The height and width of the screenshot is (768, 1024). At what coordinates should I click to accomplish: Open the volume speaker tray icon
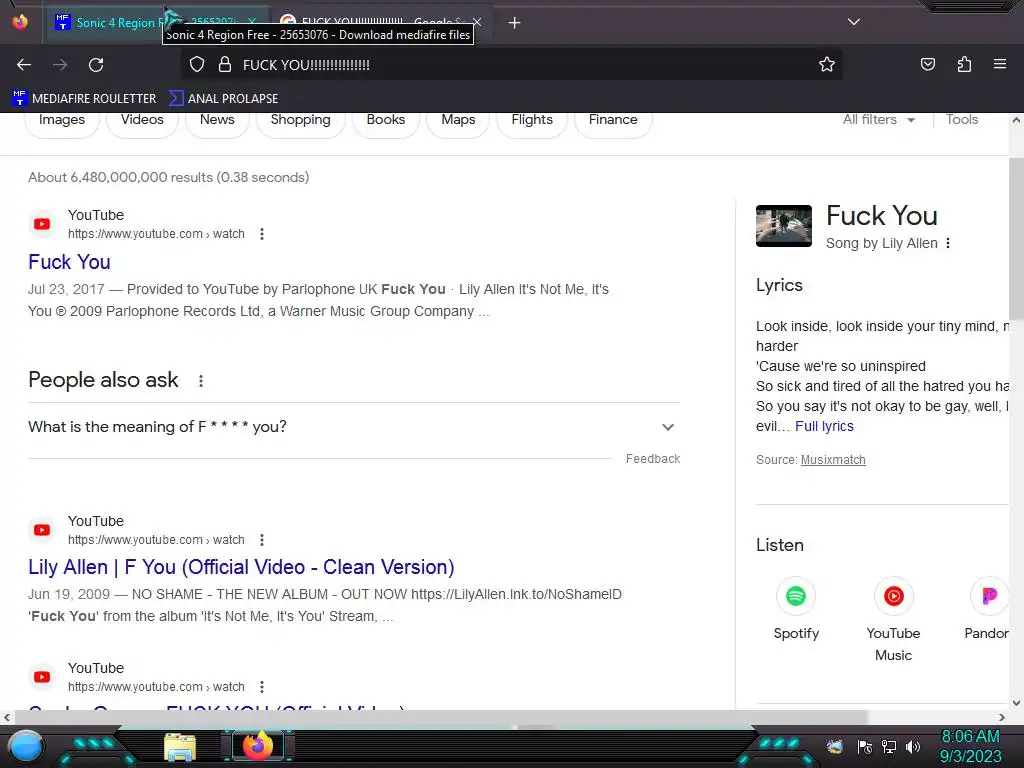(x=913, y=747)
